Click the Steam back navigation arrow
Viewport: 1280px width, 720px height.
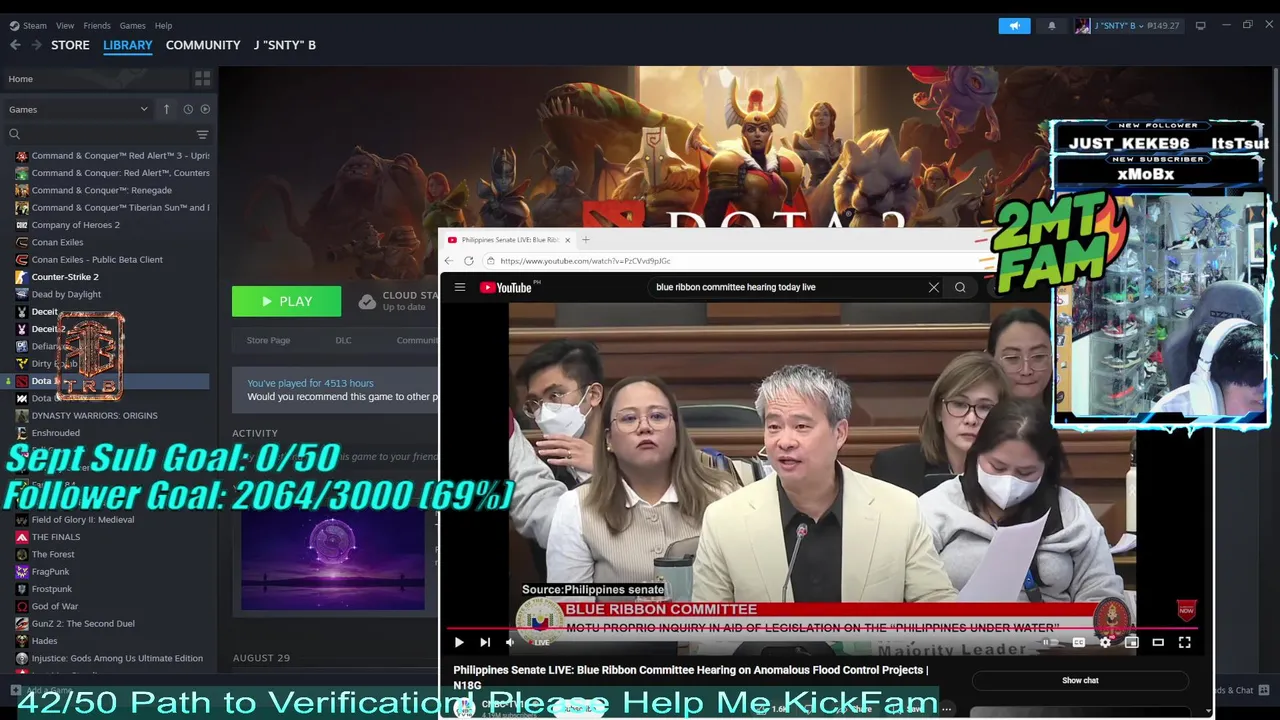coord(15,45)
